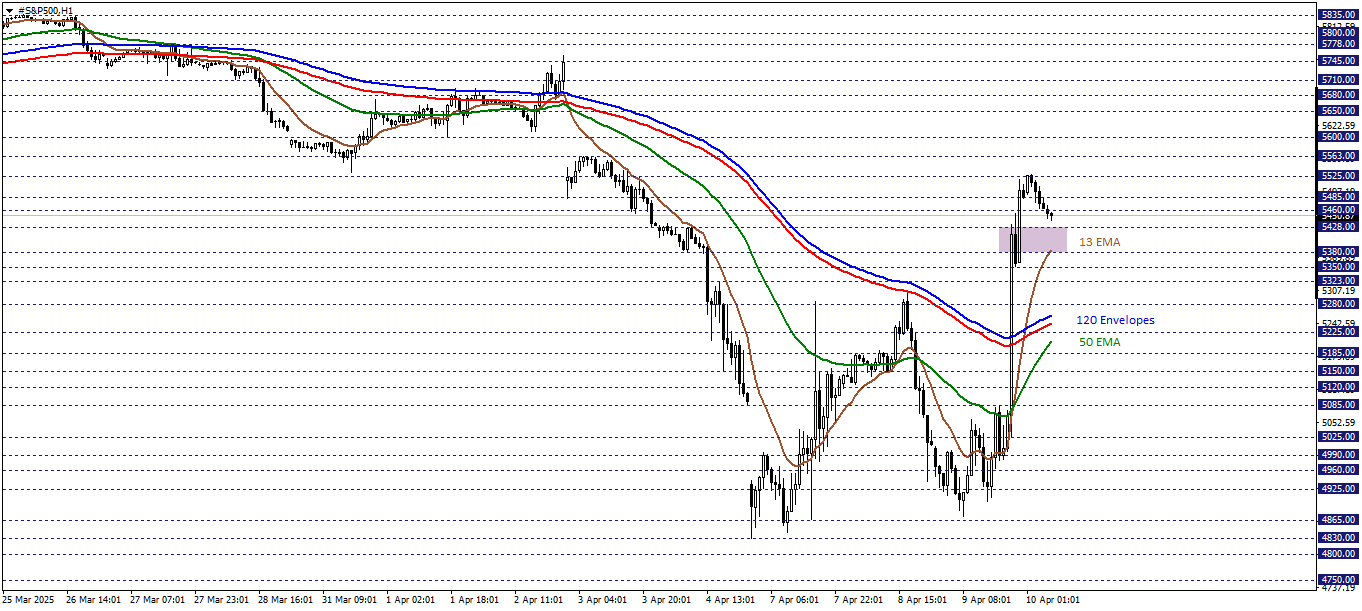The height and width of the screenshot is (611, 1362).
Task: Click the 50 EMA text label
Action: coord(1100,342)
